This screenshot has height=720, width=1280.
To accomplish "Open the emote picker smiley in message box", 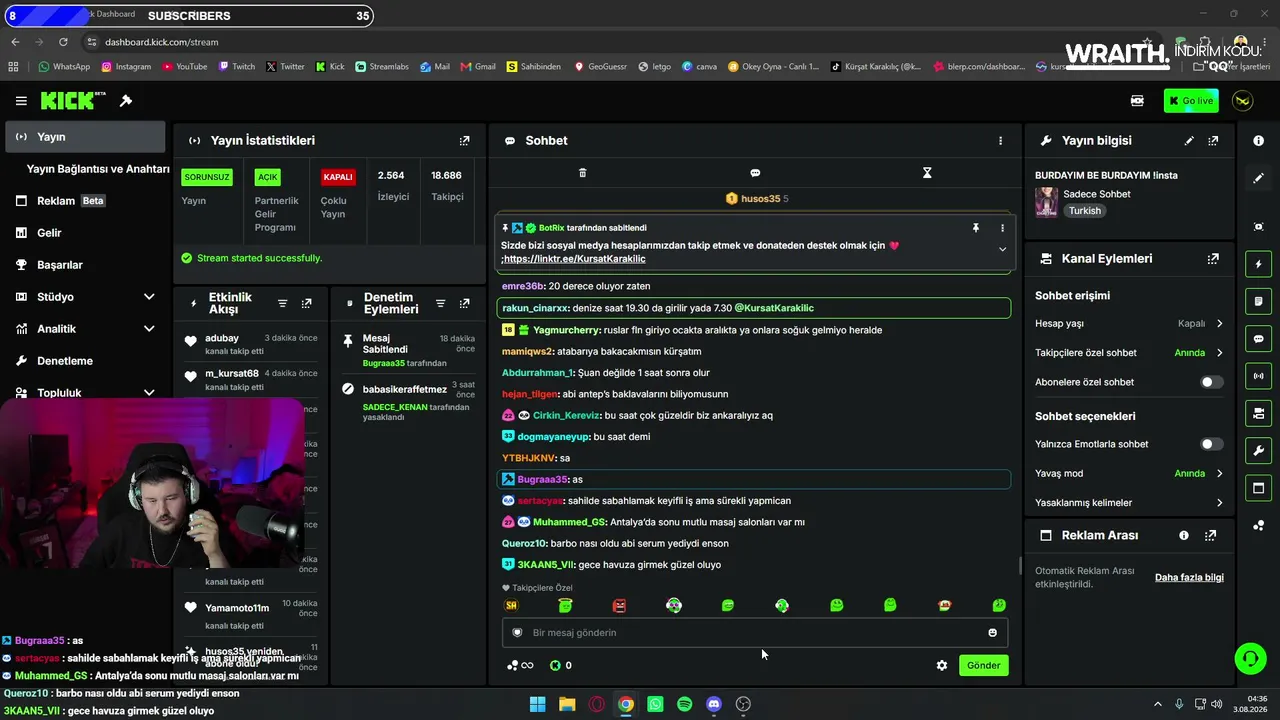I will coord(992,633).
